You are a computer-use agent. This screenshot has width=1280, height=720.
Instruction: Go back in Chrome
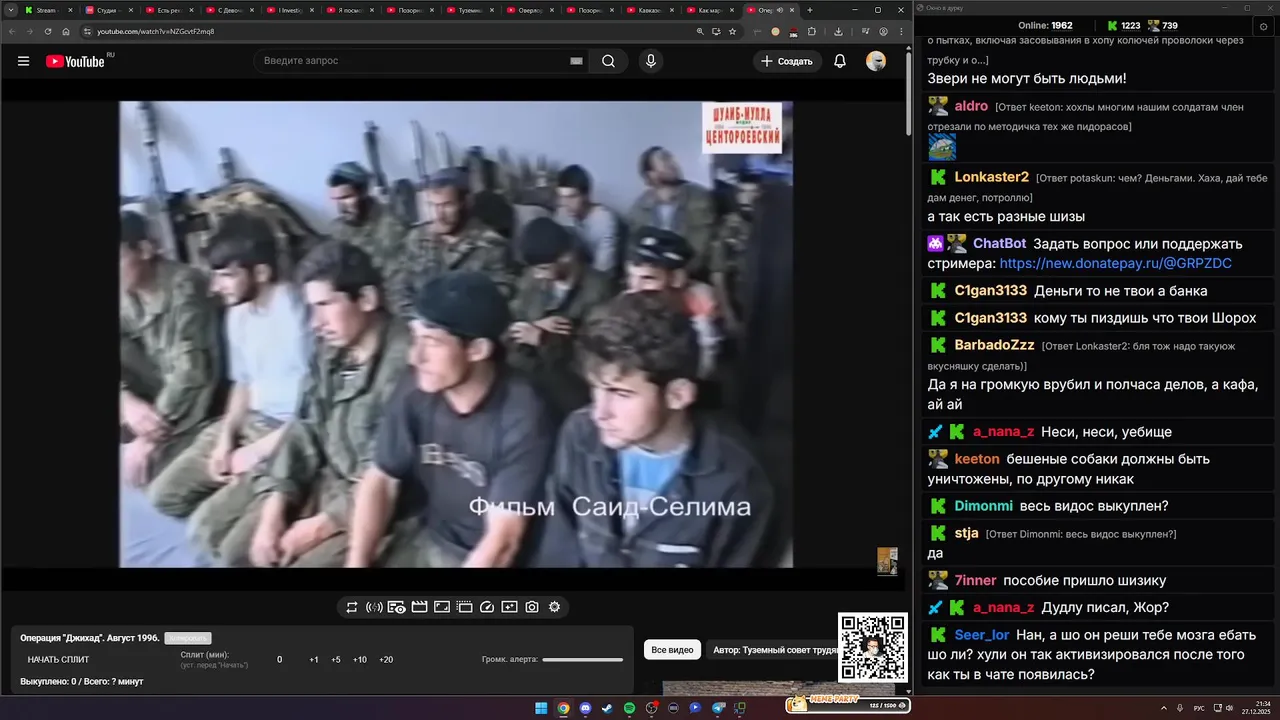tap(12, 31)
